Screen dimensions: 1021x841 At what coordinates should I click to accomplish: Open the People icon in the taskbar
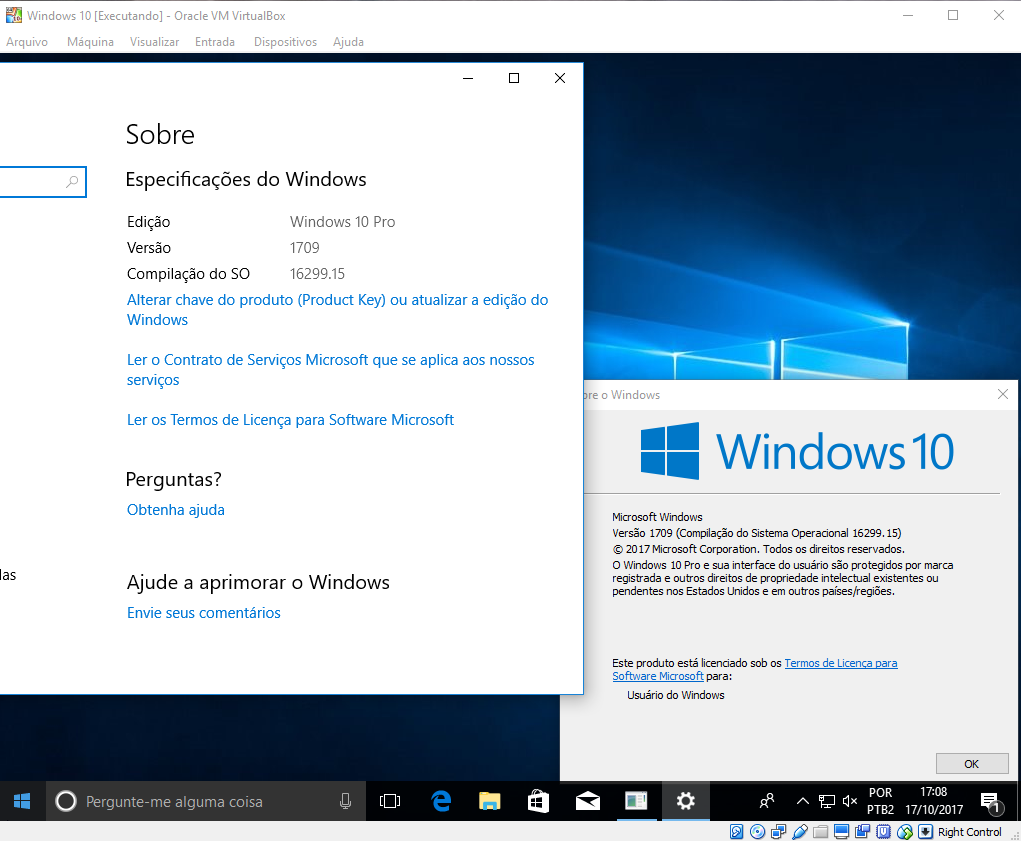coord(767,801)
